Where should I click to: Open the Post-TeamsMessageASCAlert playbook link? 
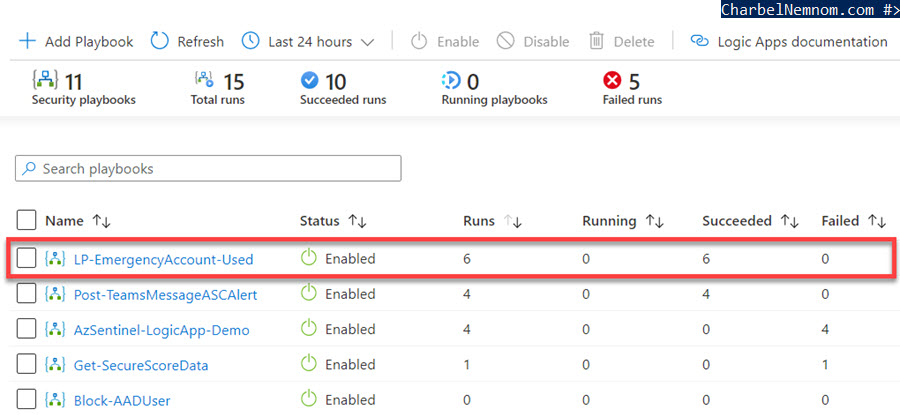click(165, 295)
